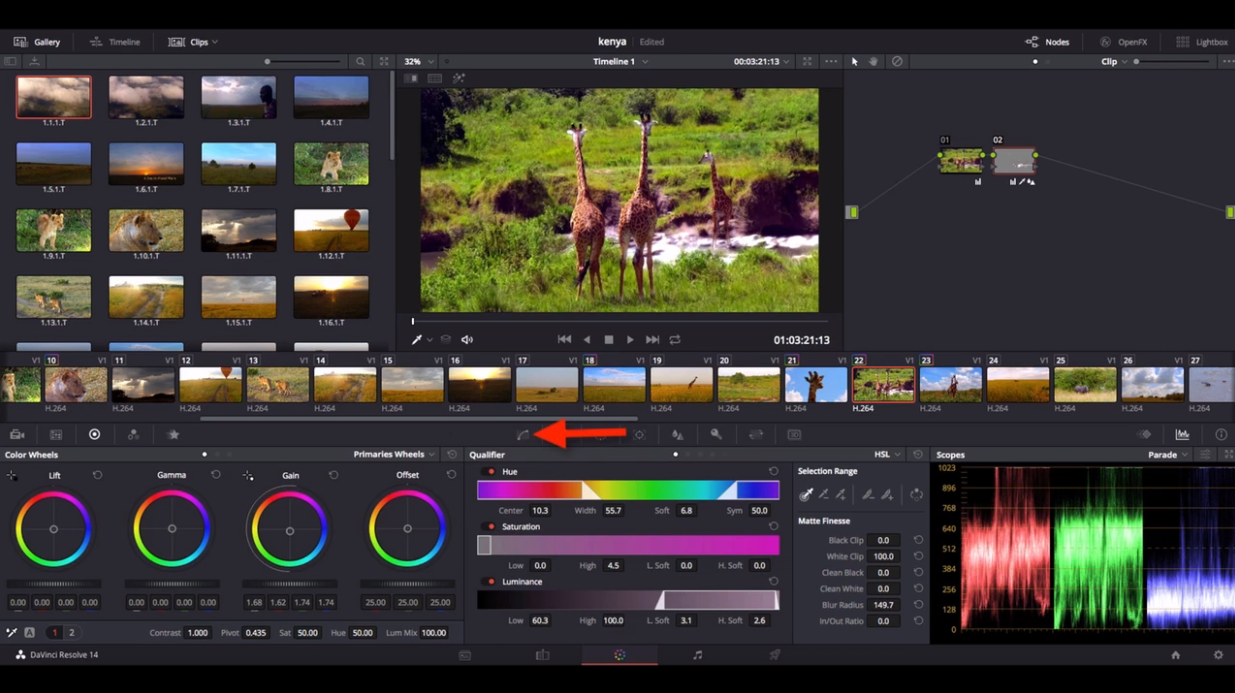Stop playback in the viewer

coord(608,340)
